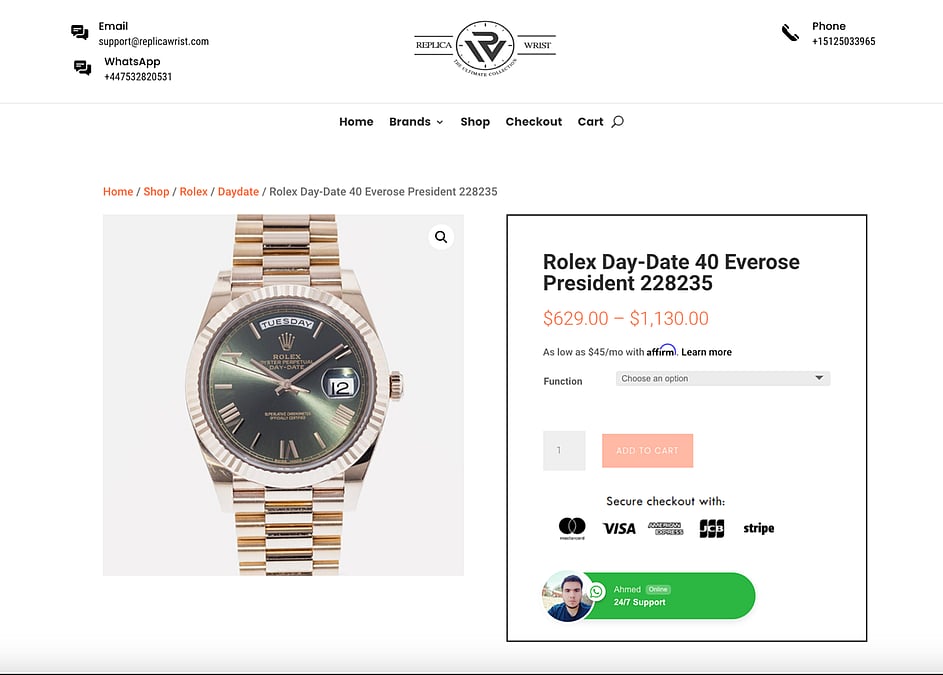Click the email support chat icon
Viewport: 943px width, 675px height.
(80, 31)
